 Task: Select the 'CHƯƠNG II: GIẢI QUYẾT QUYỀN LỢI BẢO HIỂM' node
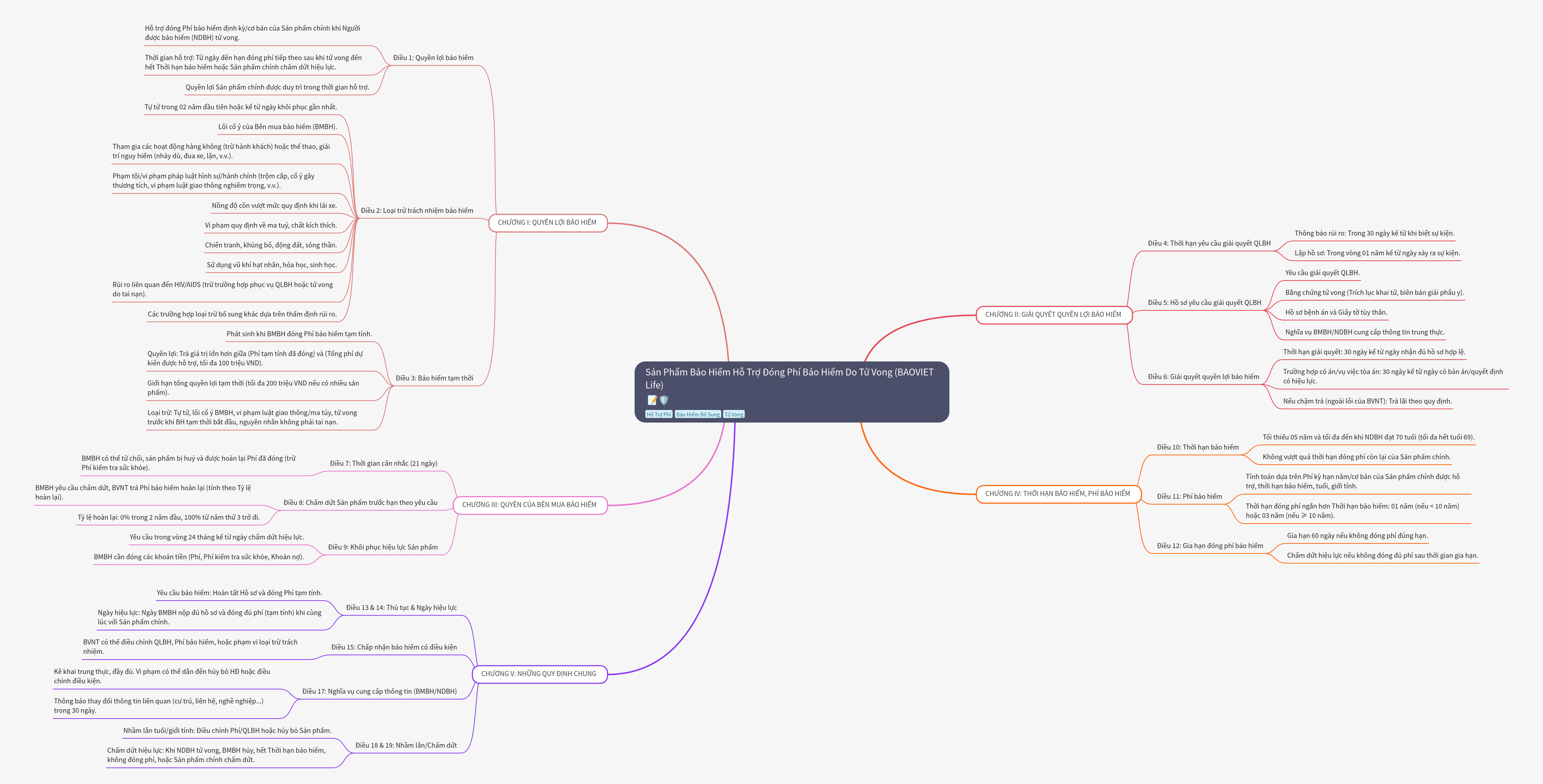(1053, 314)
